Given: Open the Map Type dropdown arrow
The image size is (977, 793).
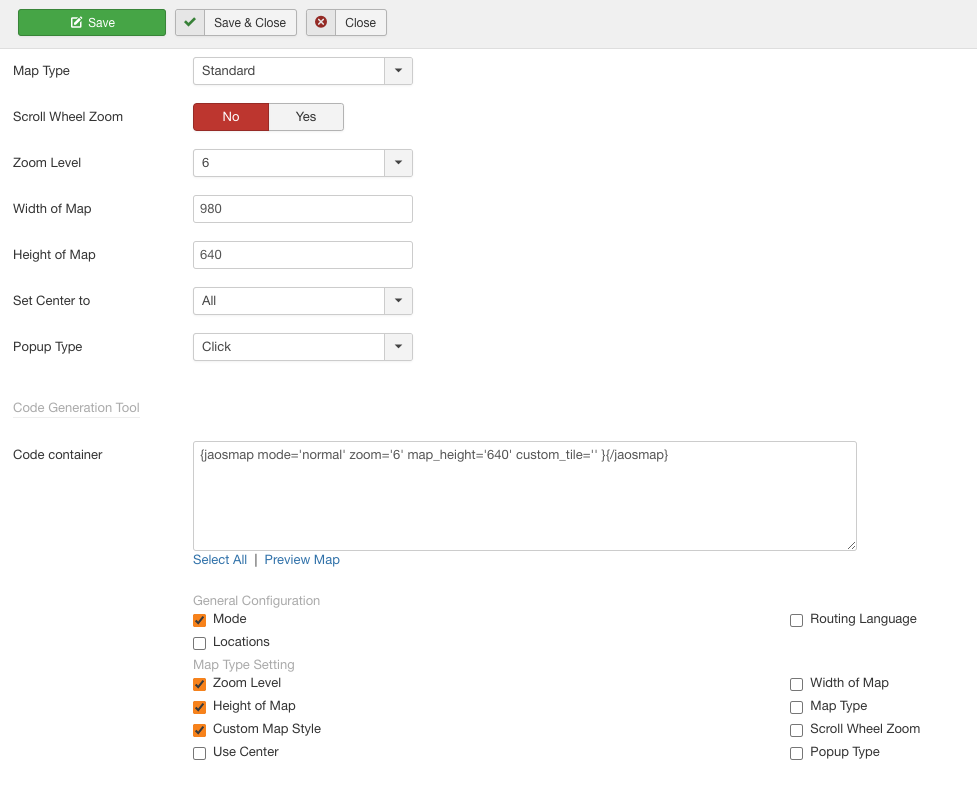Looking at the screenshot, I should 398,71.
